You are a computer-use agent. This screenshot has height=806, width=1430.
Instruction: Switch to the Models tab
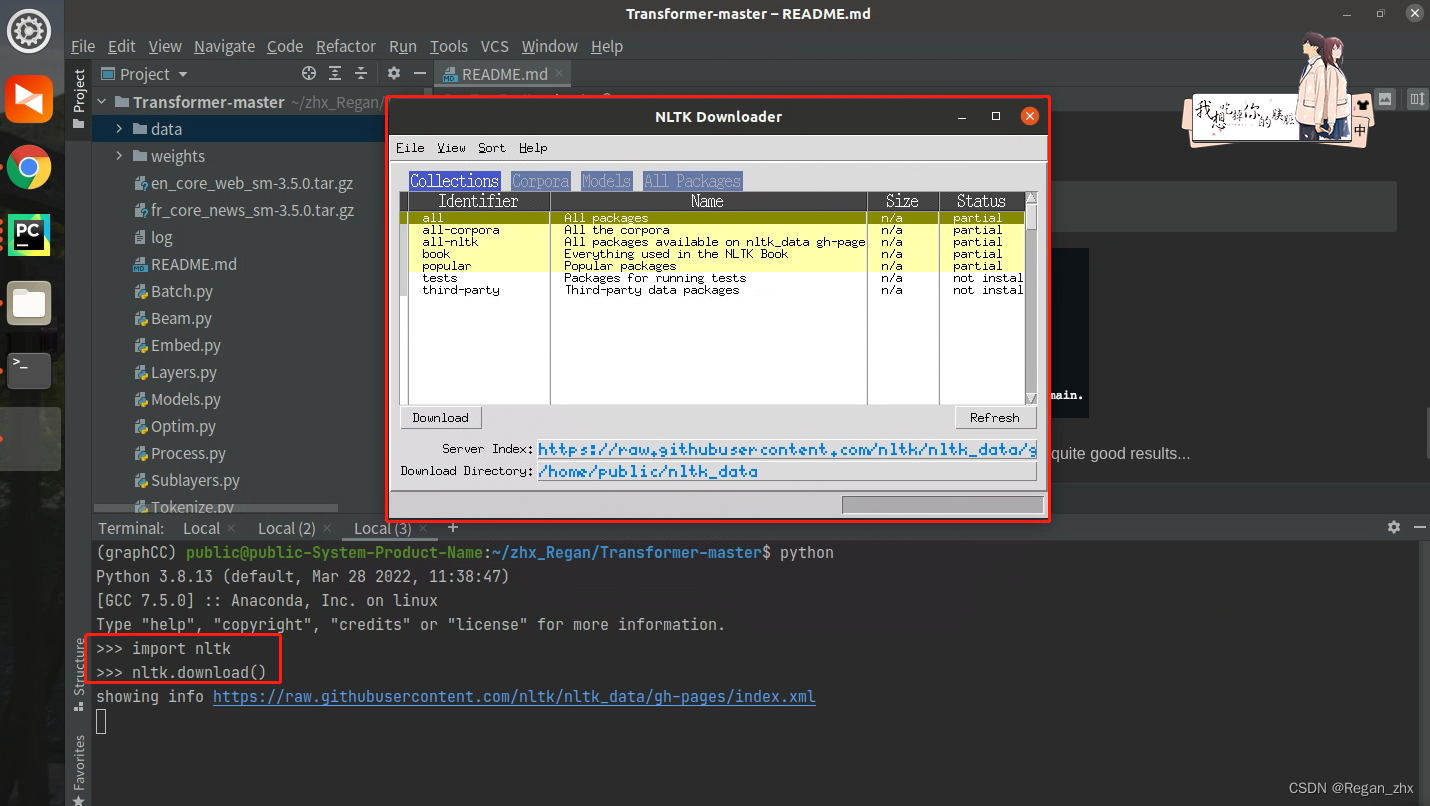click(x=606, y=181)
